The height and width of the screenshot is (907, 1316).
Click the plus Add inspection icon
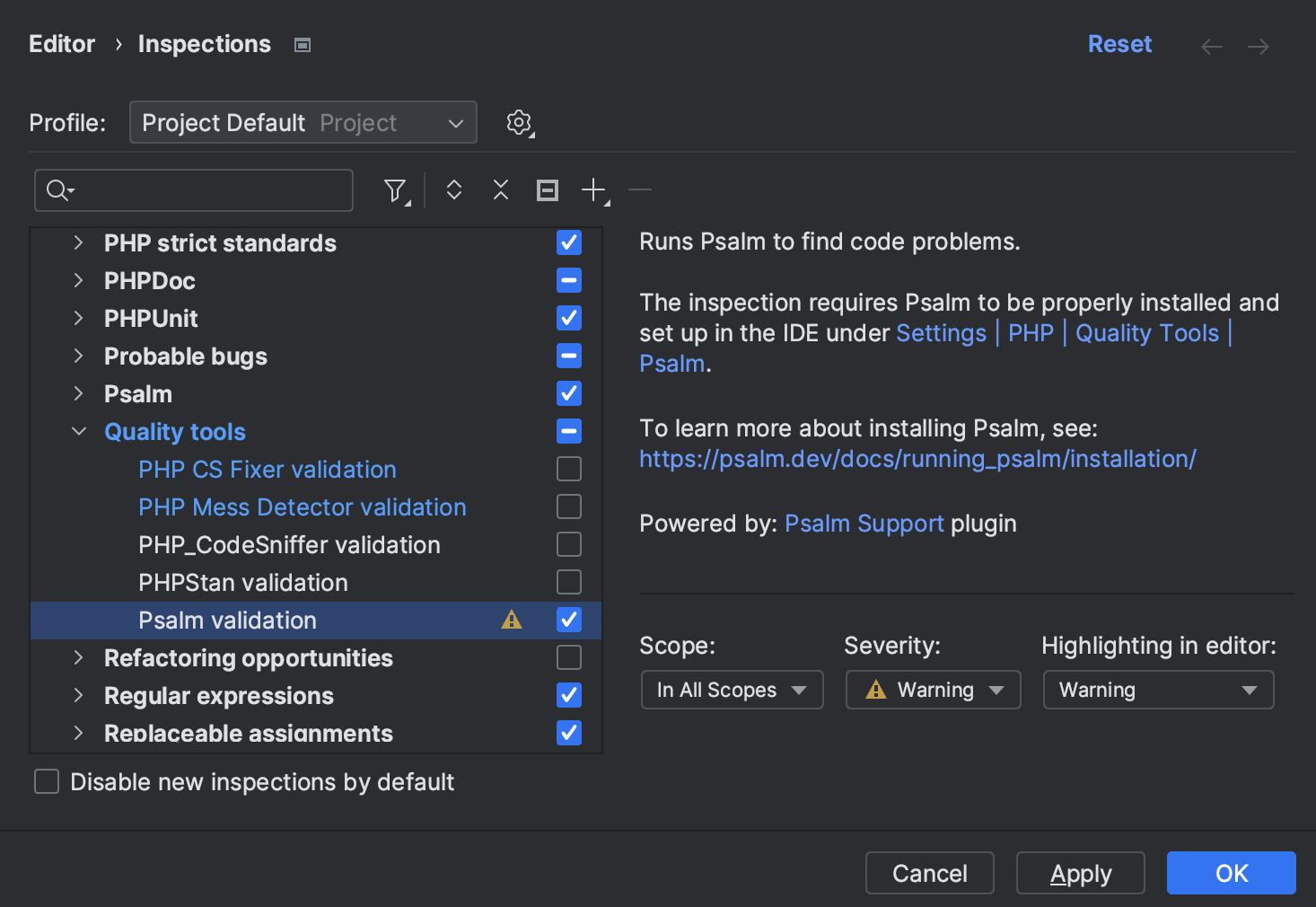point(594,190)
